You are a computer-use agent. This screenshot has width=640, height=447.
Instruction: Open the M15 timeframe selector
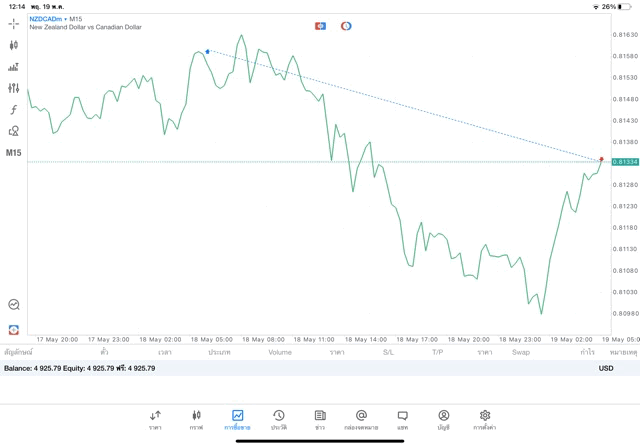point(14,153)
